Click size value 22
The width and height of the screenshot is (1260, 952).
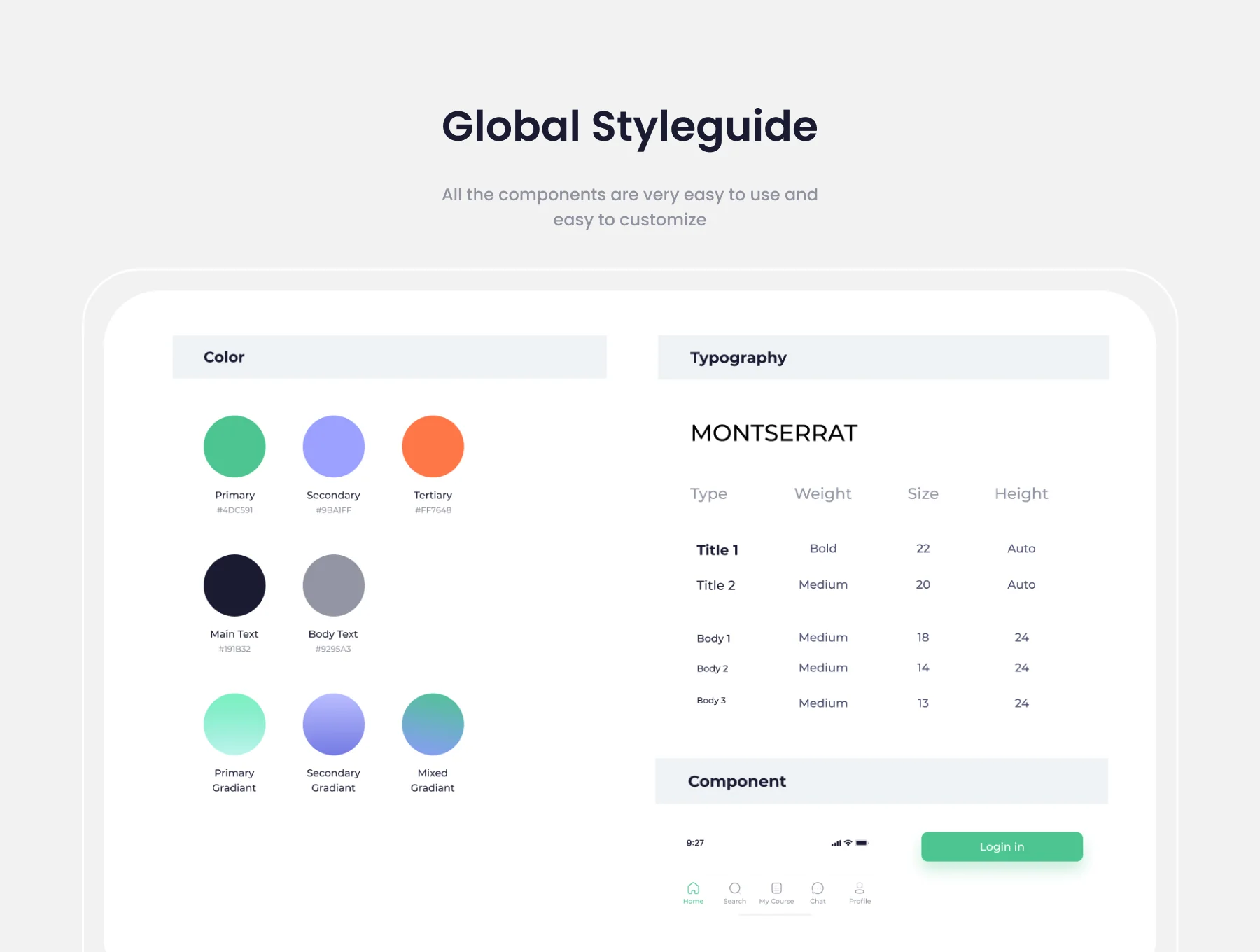(923, 548)
